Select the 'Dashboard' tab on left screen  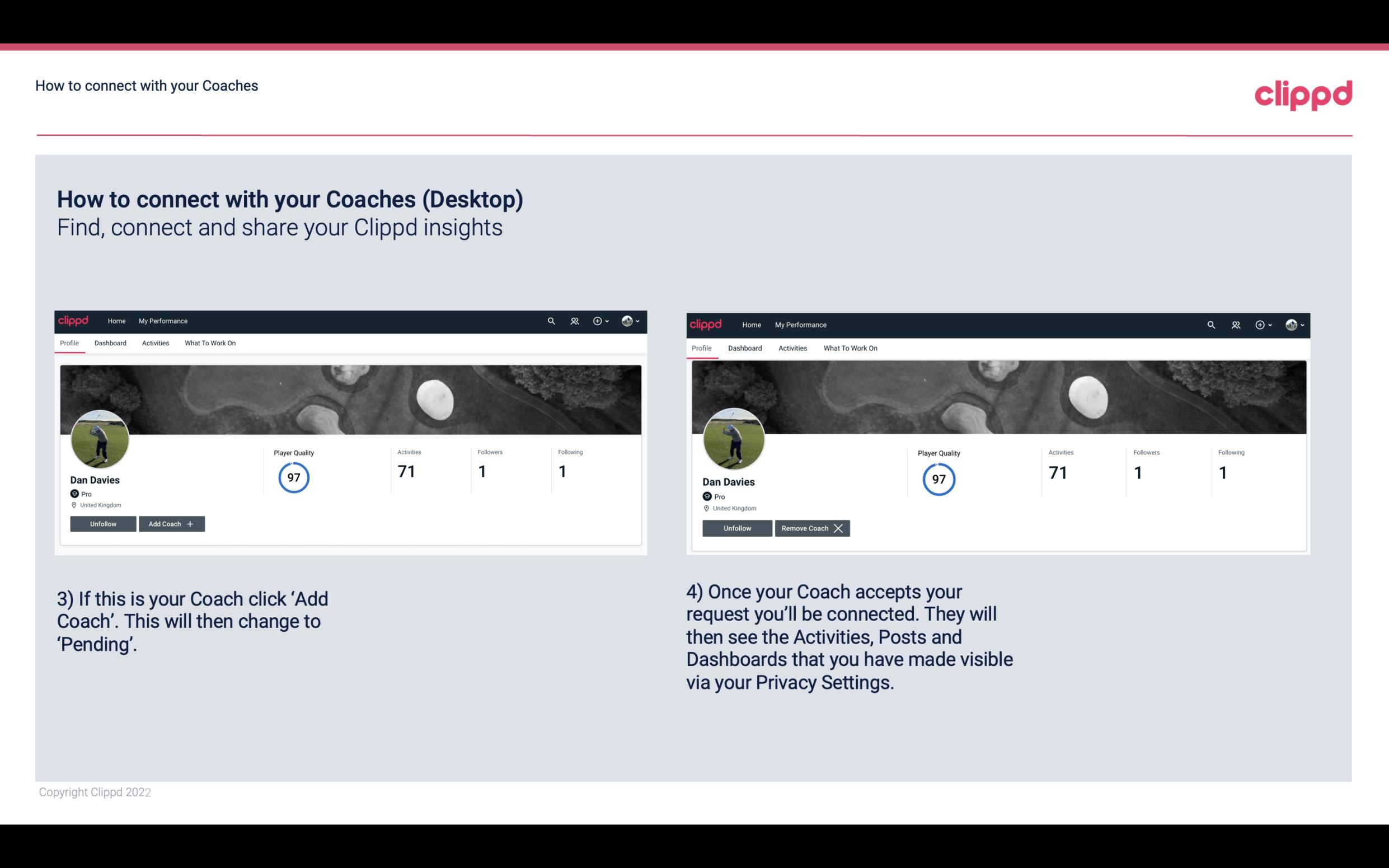click(110, 343)
